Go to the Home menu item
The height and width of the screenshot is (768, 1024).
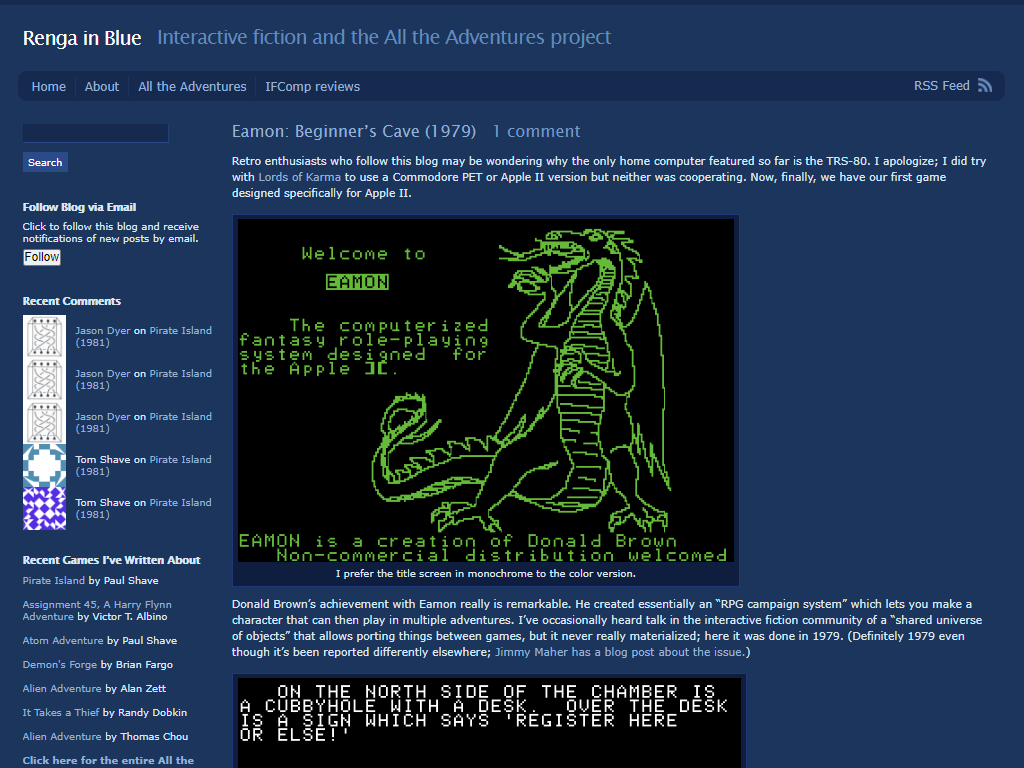click(x=48, y=86)
